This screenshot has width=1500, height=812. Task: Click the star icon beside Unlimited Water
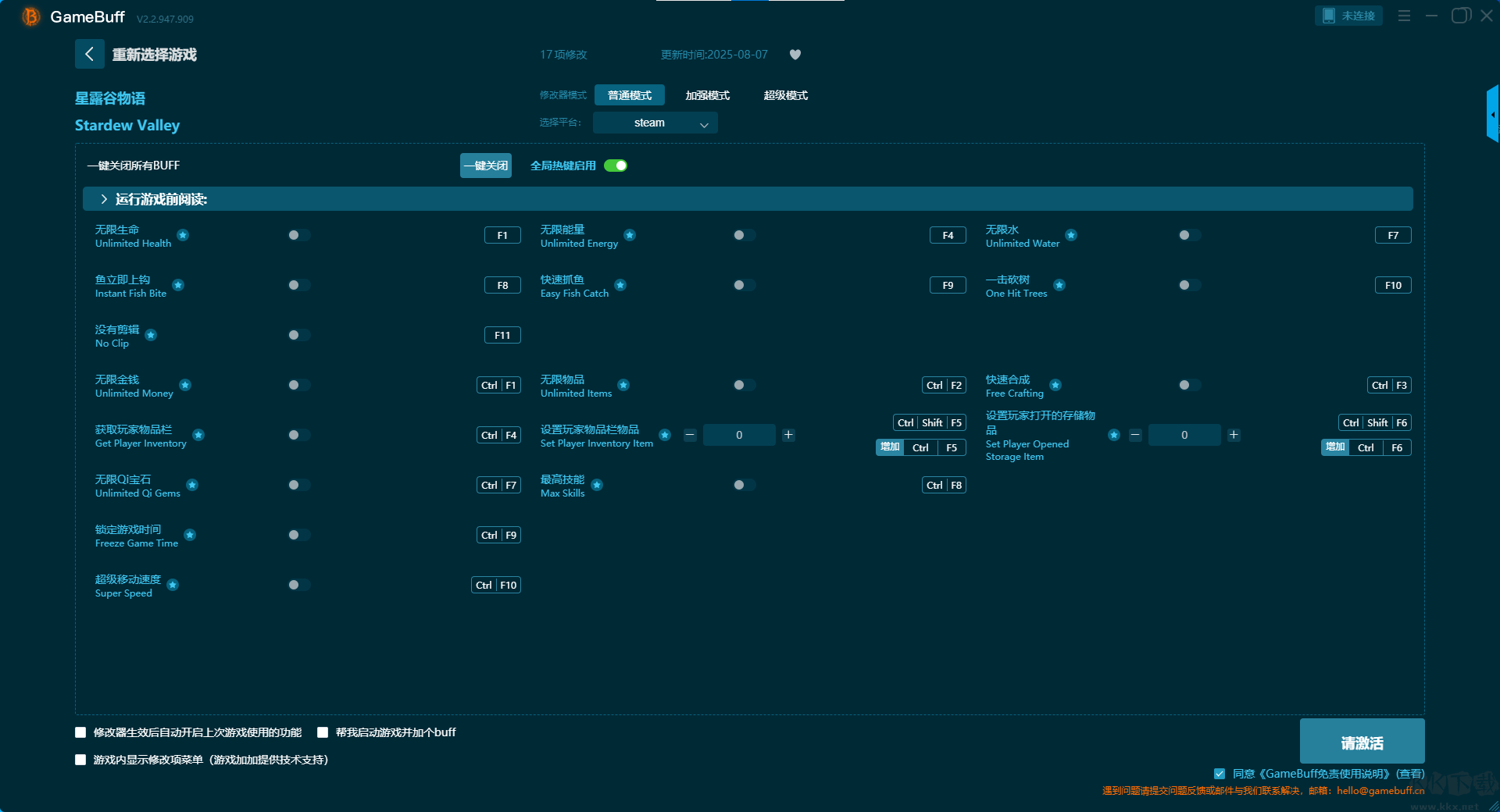tap(1071, 235)
